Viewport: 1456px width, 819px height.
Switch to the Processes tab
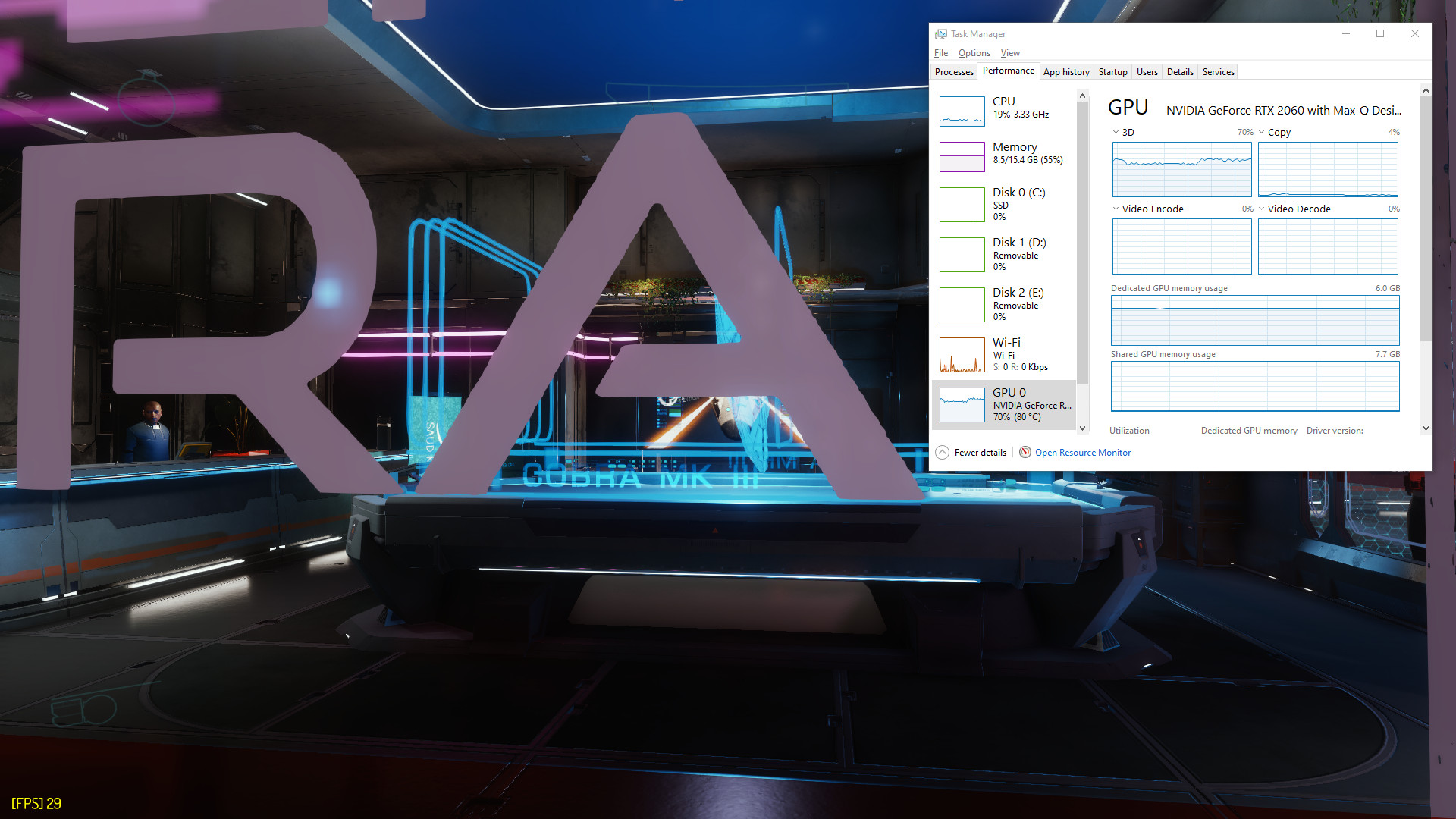coord(954,72)
